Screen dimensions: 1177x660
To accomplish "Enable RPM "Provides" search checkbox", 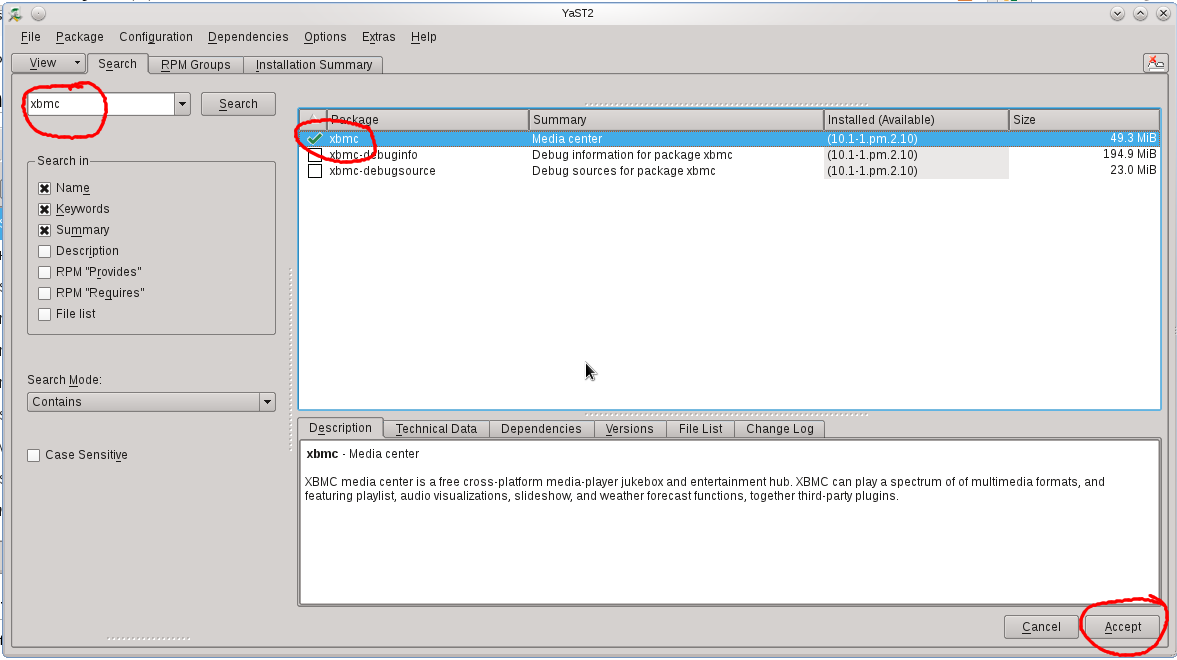I will (44, 273).
